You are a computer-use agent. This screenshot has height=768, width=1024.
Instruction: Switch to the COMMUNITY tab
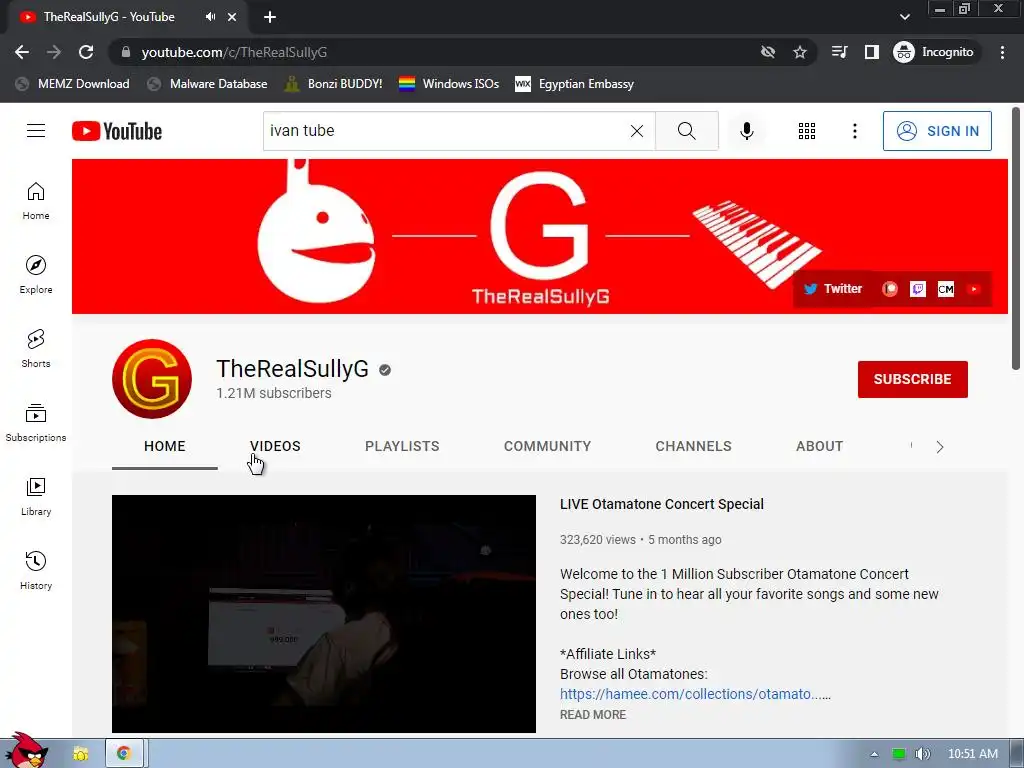[547, 446]
